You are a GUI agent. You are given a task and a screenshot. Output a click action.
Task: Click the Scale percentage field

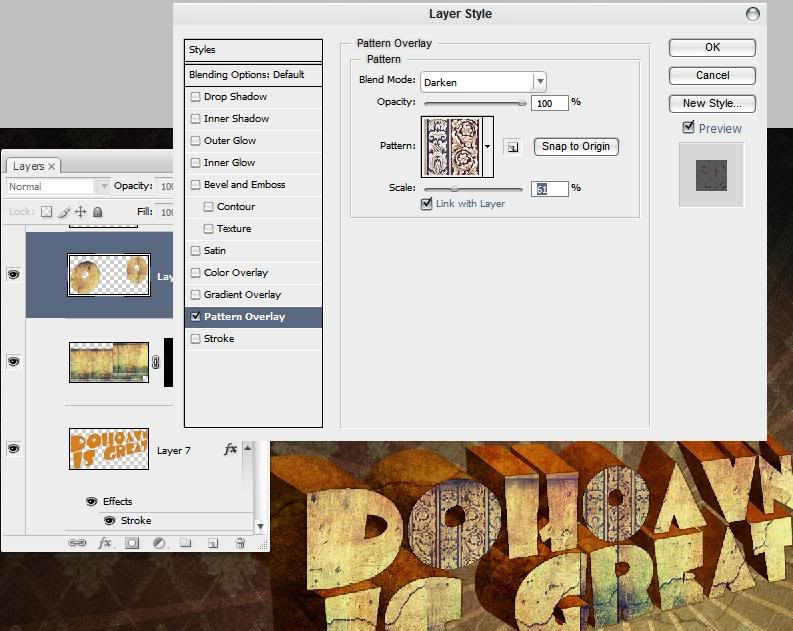click(550, 189)
